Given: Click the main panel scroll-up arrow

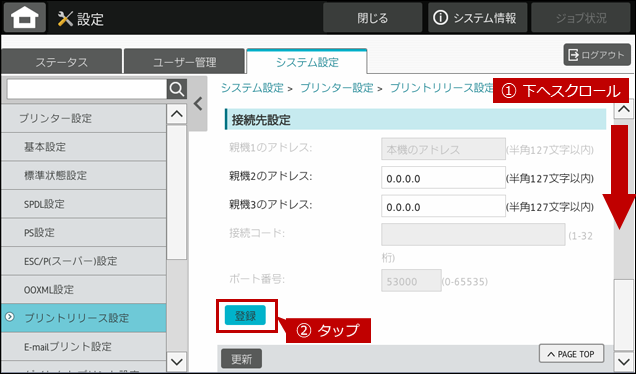Looking at the screenshot, I should coord(624,109).
